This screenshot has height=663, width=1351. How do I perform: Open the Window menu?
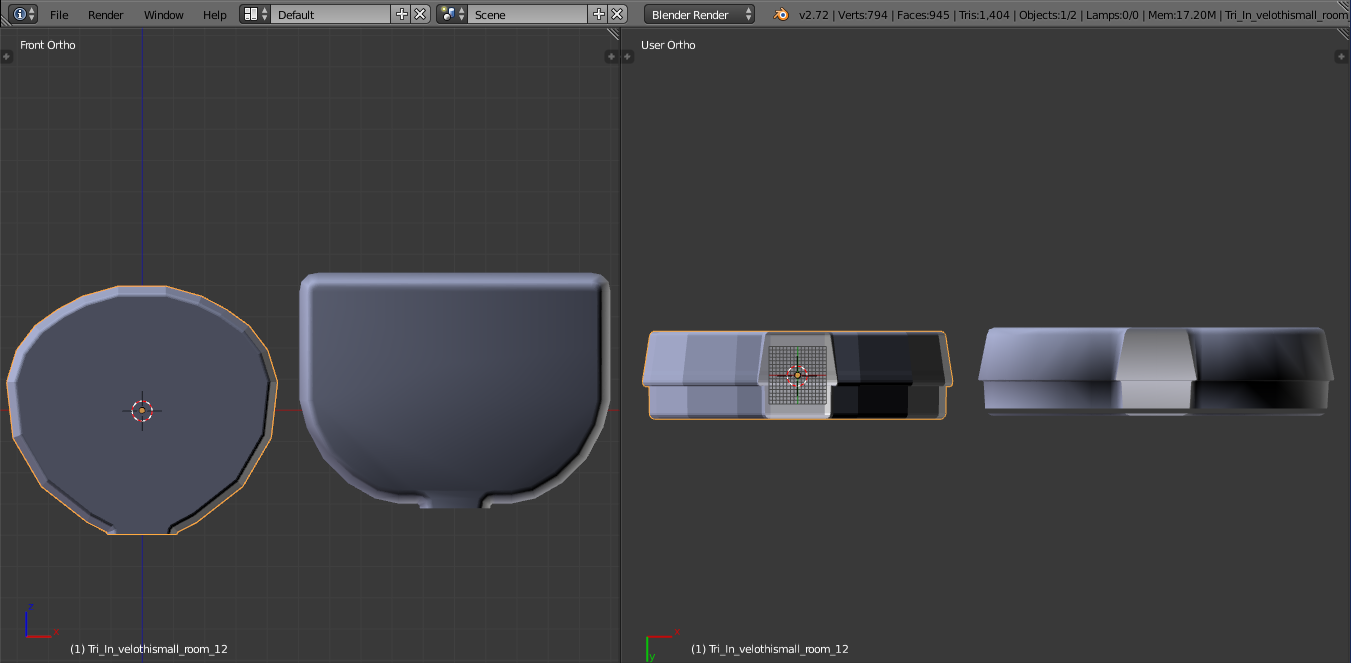(x=164, y=15)
